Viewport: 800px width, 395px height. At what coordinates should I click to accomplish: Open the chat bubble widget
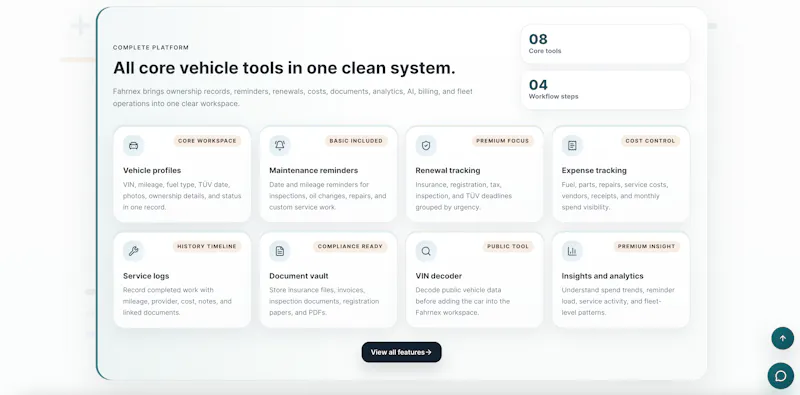[x=781, y=376]
